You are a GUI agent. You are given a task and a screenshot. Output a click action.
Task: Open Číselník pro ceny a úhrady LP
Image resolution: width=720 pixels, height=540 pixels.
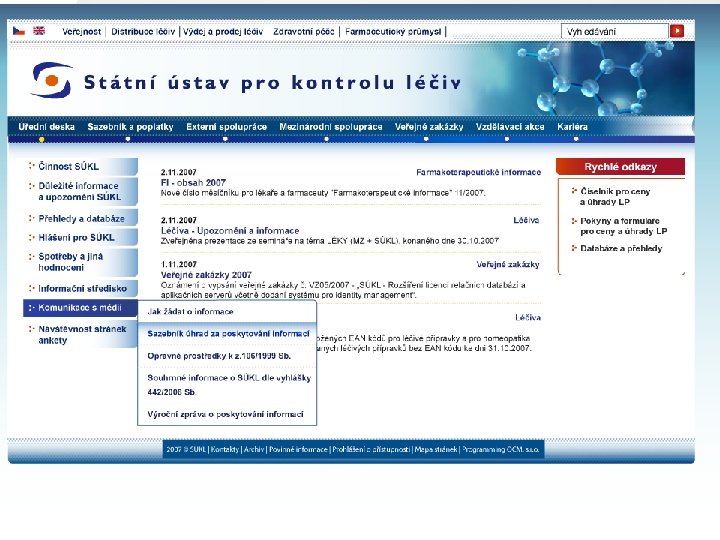pyautogui.click(x=615, y=197)
